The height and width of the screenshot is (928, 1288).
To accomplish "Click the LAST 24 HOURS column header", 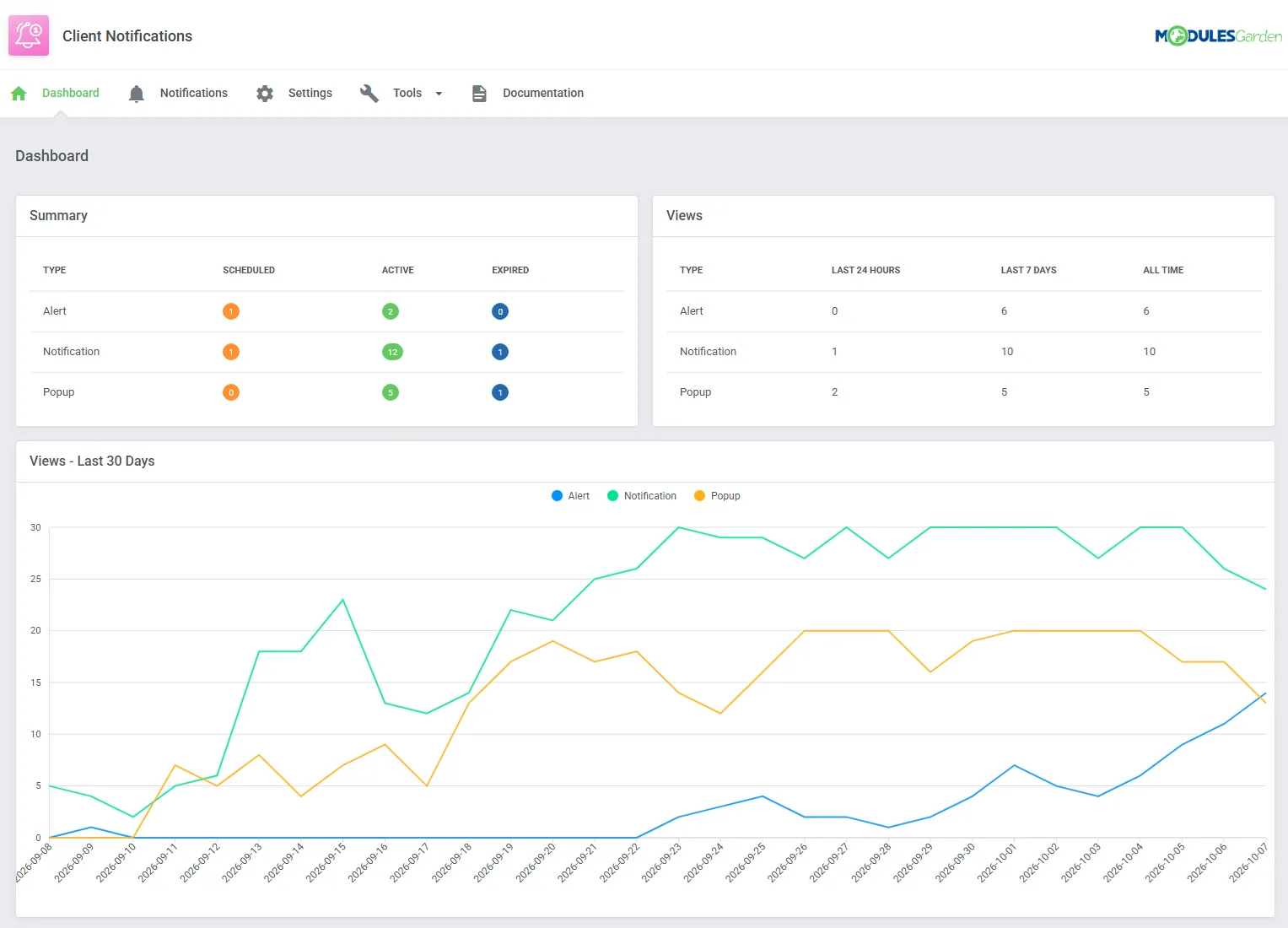I will [x=865, y=270].
